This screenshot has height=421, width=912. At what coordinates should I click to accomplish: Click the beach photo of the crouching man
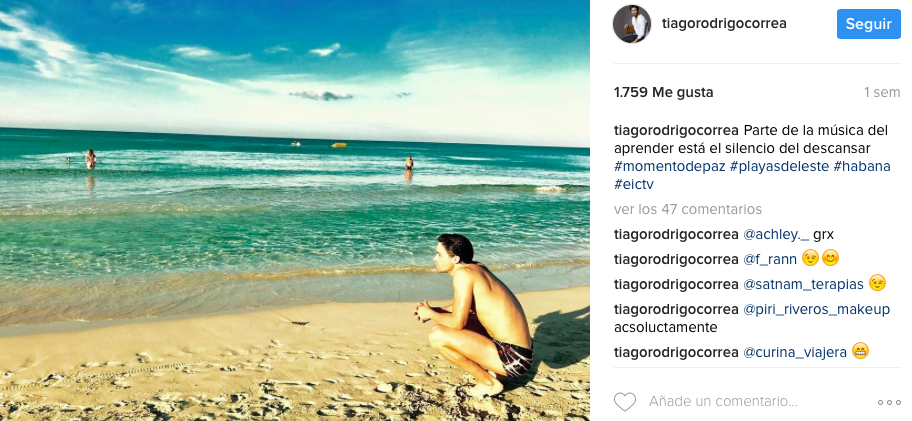coord(295,210)
